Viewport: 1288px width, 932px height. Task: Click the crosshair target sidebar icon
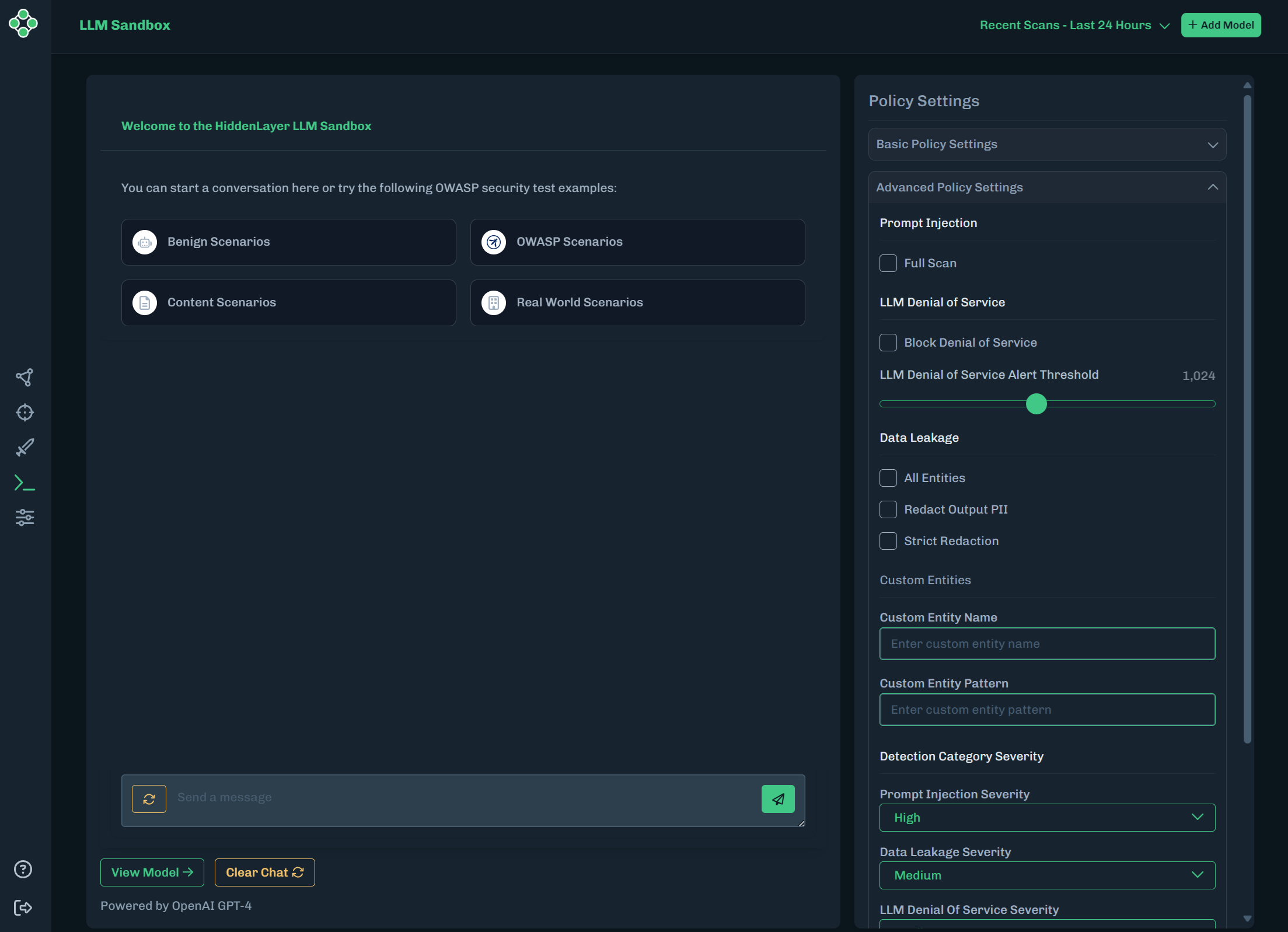tap(25, 413)
